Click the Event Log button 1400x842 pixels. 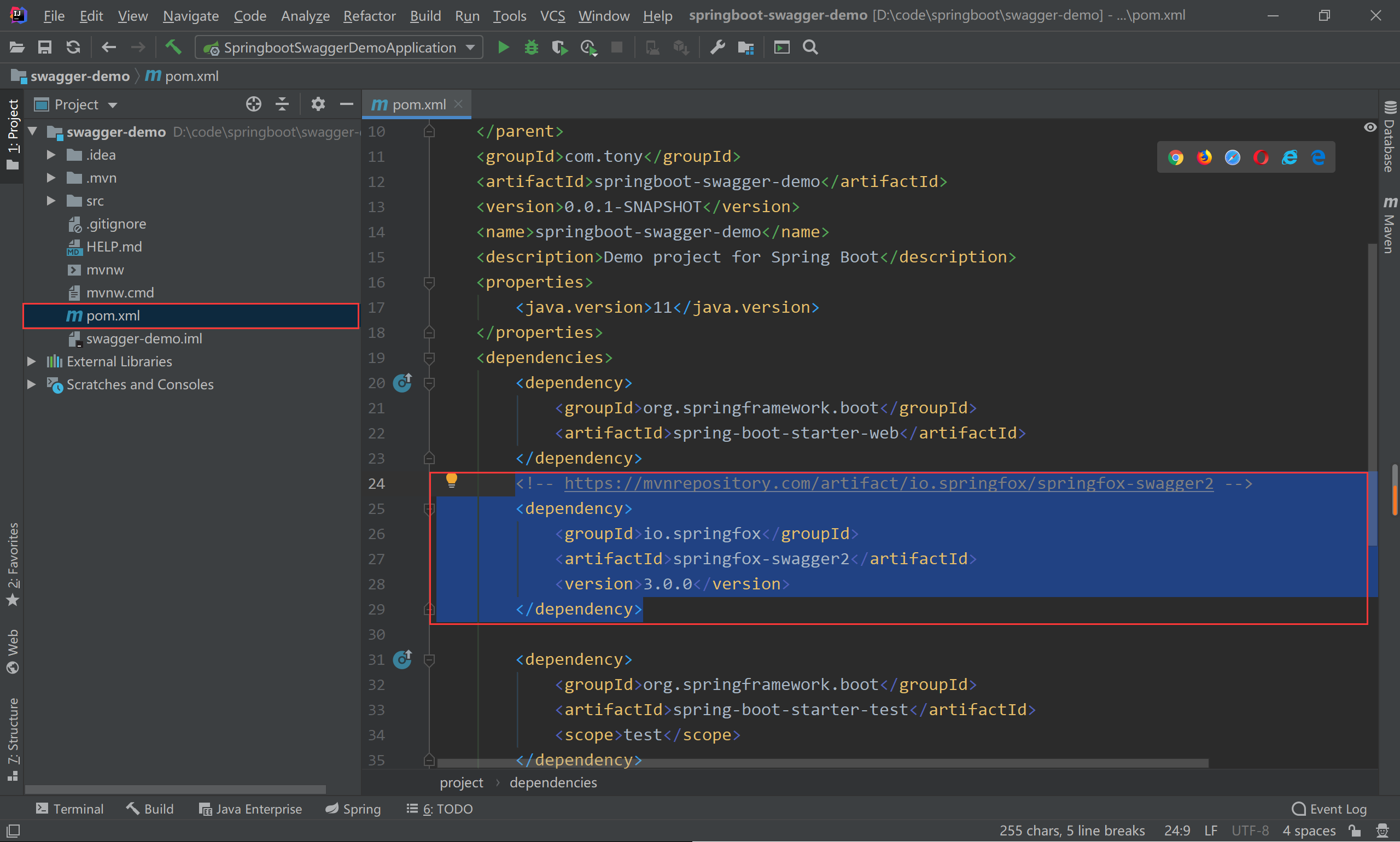click(1328, 809)
